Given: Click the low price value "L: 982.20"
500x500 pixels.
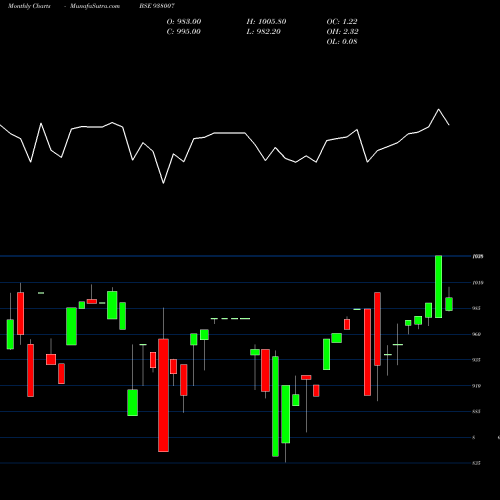Looking at the screenshot, I should pyautogui.click(x=264, y=32).
